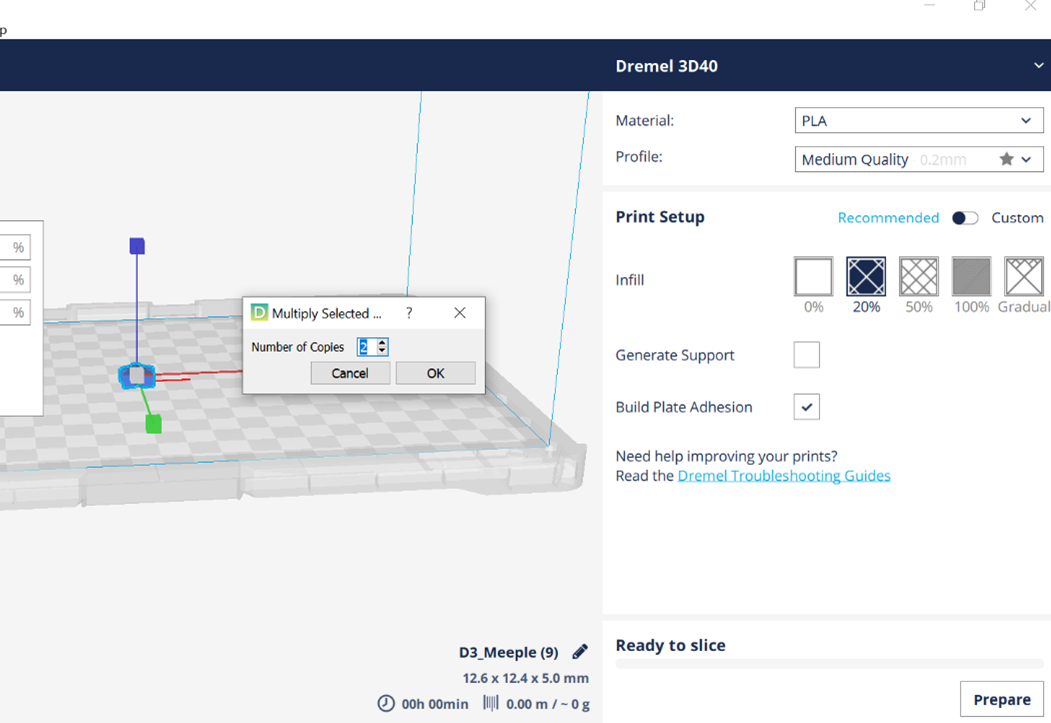The image size is (1051, 723).
Task: Open the Profile dropdown showing Medium Quality
Action: 919,159
